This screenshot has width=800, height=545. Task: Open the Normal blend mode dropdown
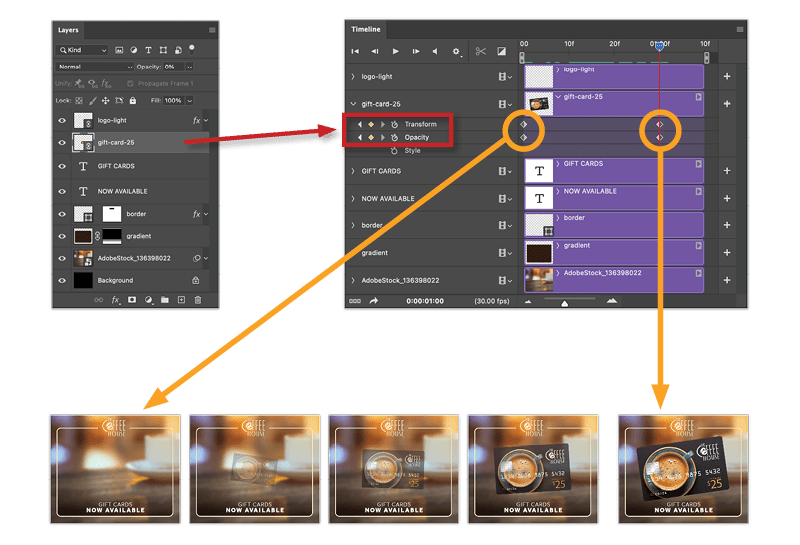pyautogui.click(x=94, y=67)
